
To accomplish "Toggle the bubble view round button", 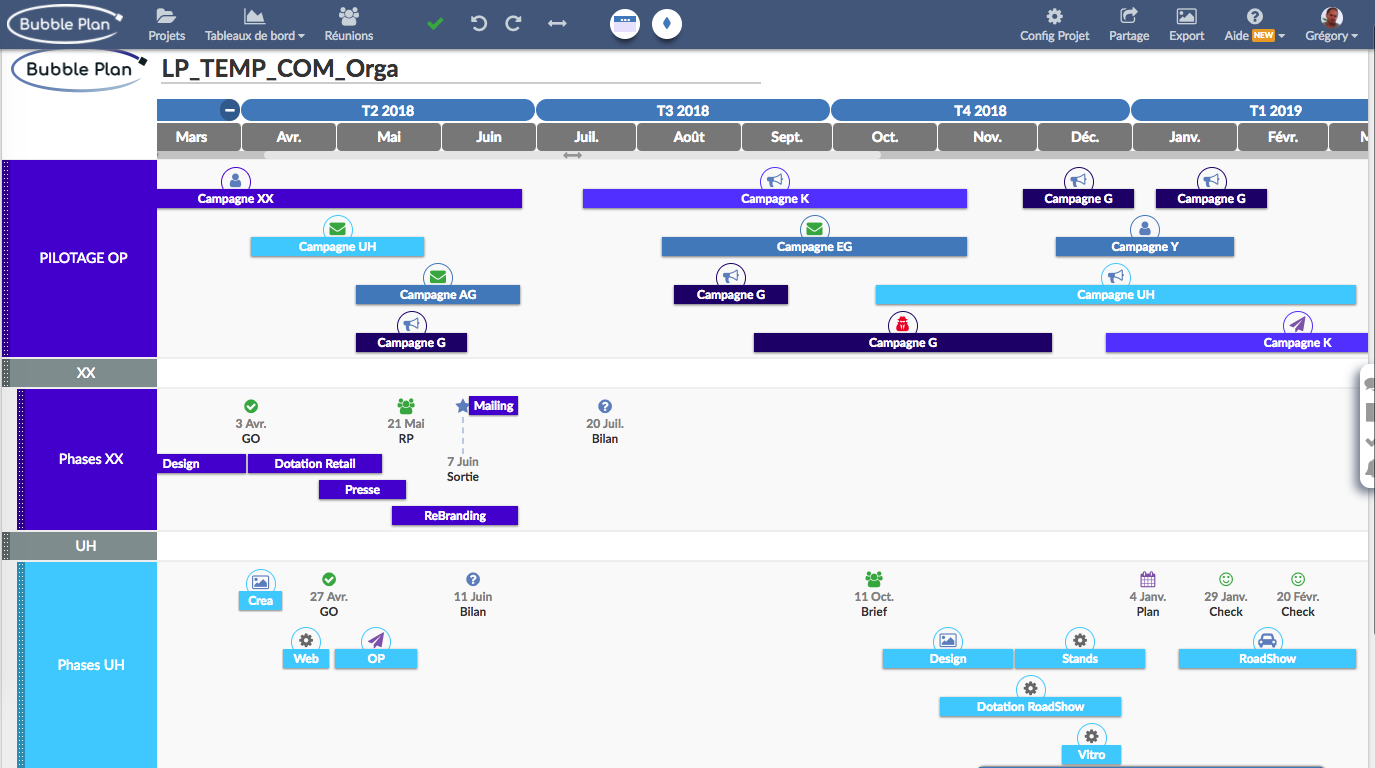I will click(625, 24).
